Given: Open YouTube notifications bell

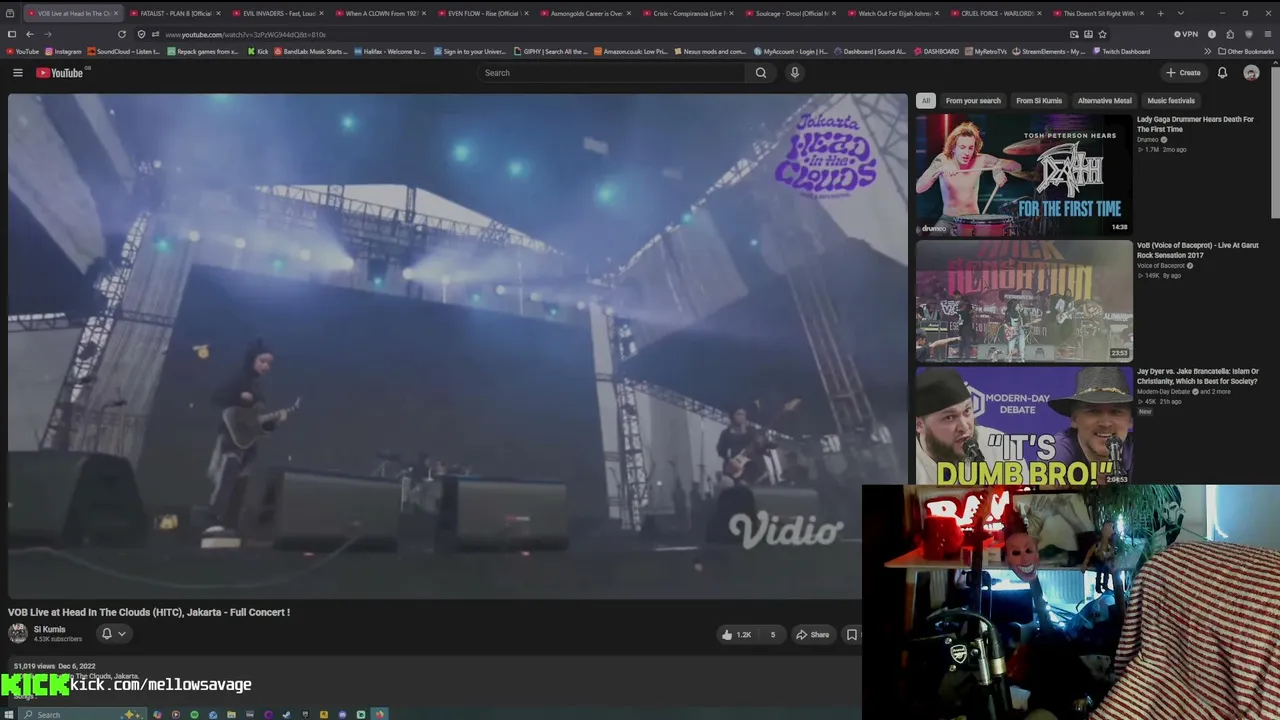Looking at the screenshot, I should tap(1222, 73).
